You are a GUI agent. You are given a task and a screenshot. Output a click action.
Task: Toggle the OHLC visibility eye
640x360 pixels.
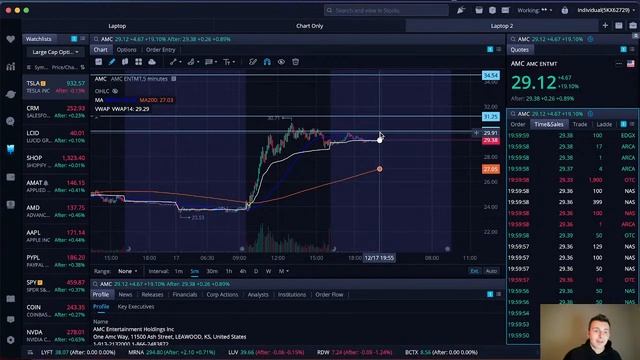pos(115,91)
